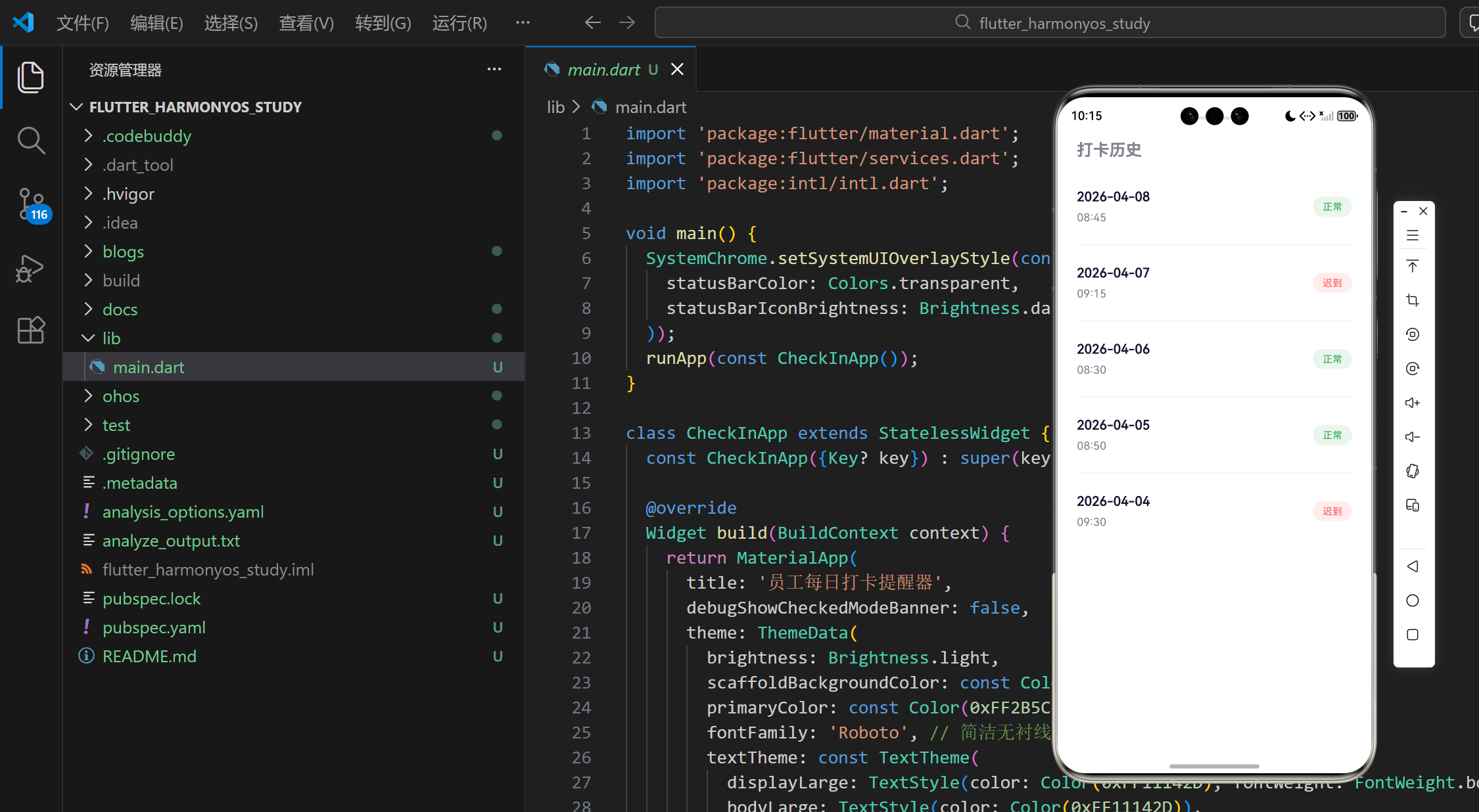Click emulator shake device icon
This screenshot has height=812, width=1479.
coord(1413,471)
